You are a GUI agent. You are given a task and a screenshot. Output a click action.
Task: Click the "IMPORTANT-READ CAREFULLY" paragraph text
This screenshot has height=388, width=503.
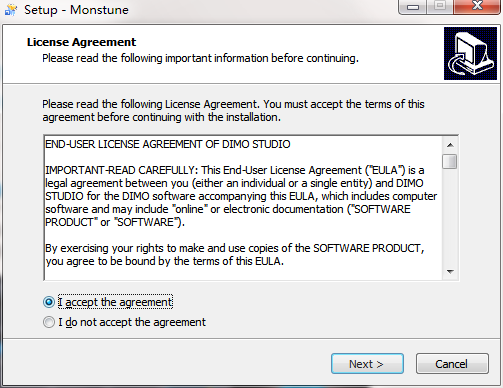(241, 196)
